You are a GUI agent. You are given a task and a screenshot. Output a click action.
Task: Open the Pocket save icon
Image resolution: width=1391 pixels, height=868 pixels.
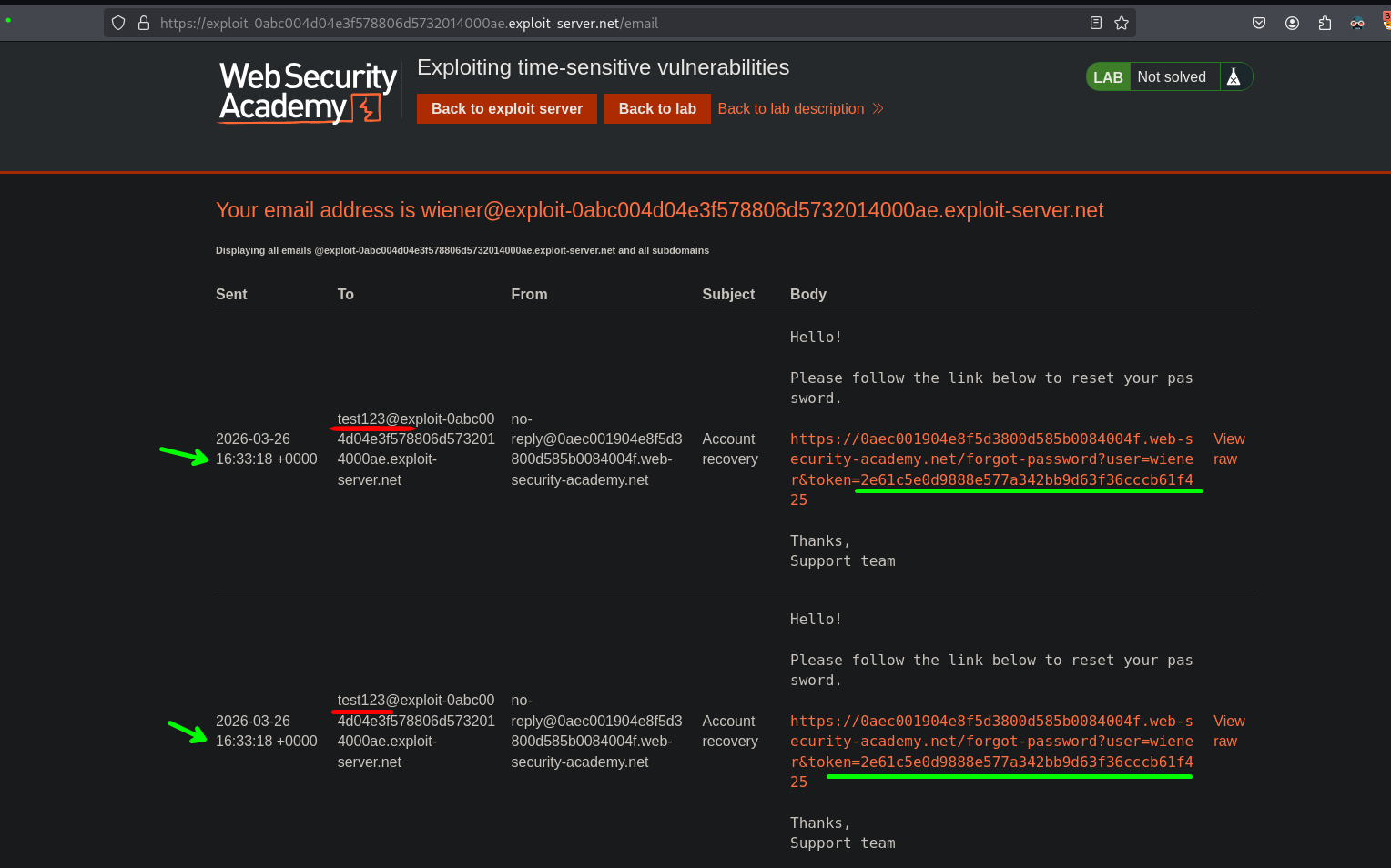1259,23
